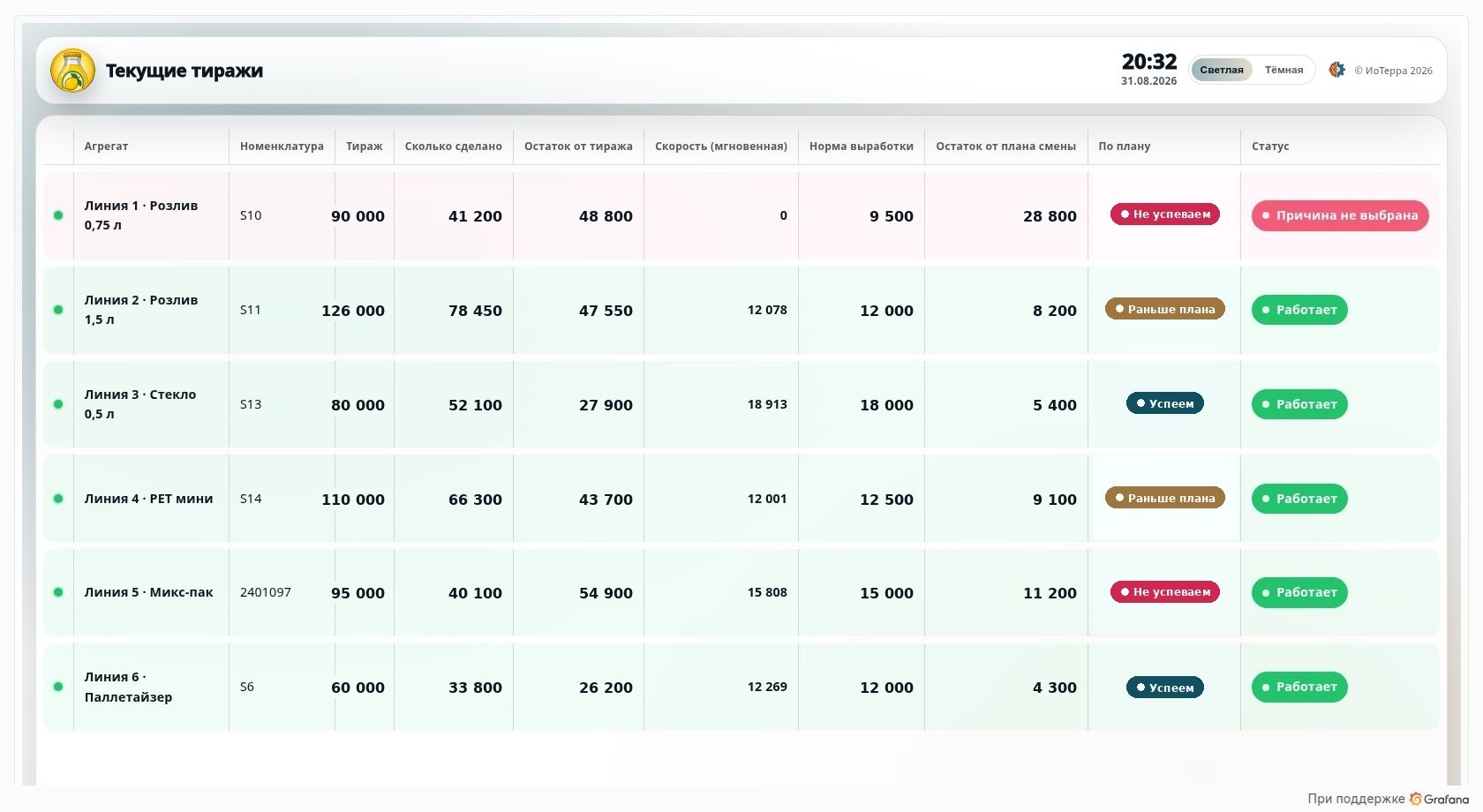Click the Текущие тиражи dashboard title
This screenshot has width=1483, height=812.
coord(184,71)
